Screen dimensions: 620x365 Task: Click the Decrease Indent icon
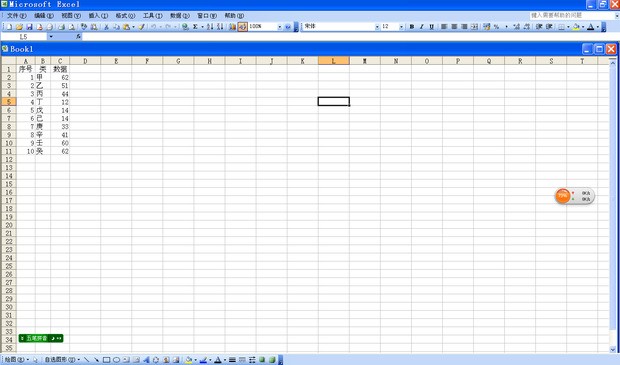tap(539, 26)
